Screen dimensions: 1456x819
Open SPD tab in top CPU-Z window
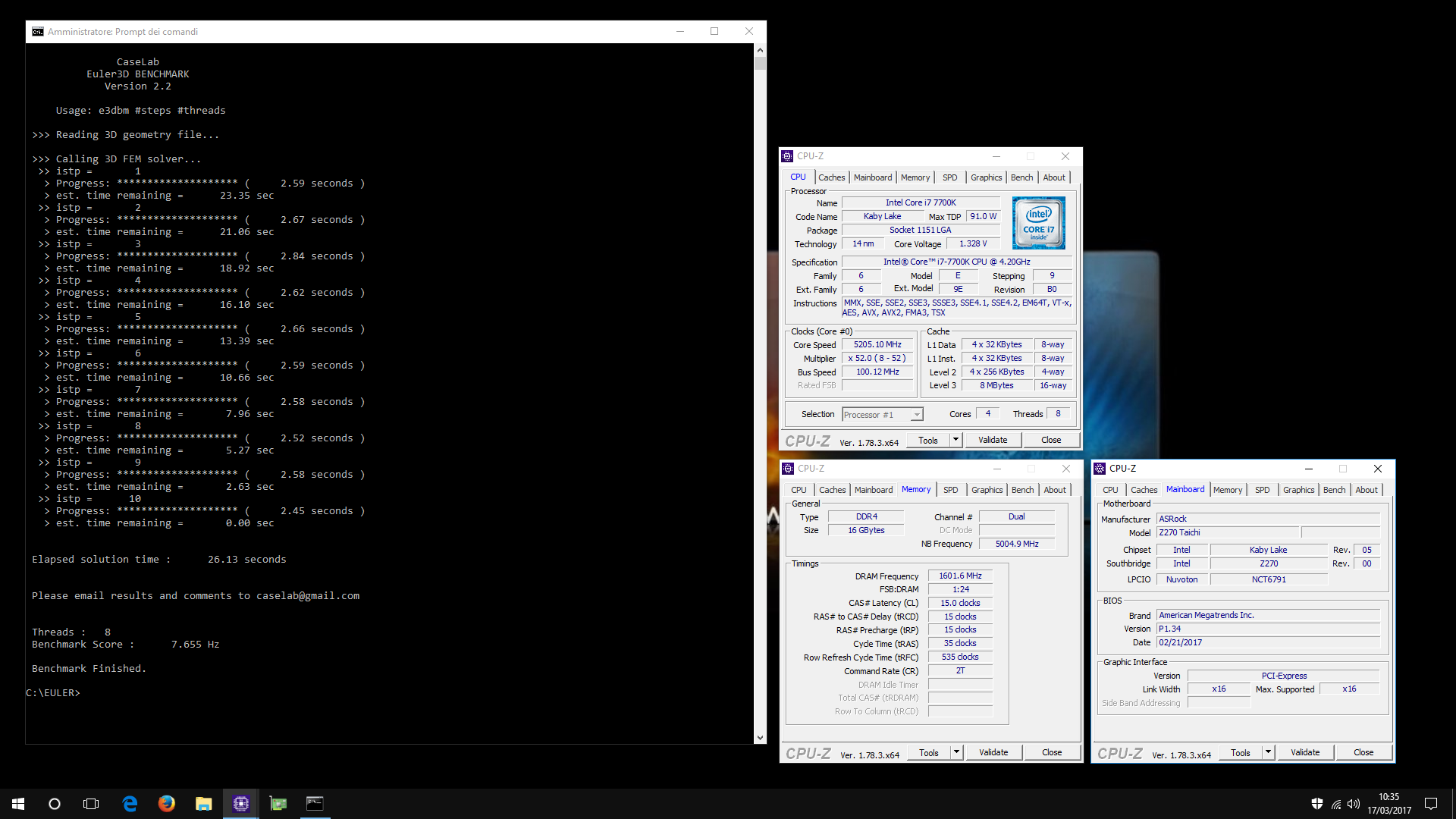950,177
